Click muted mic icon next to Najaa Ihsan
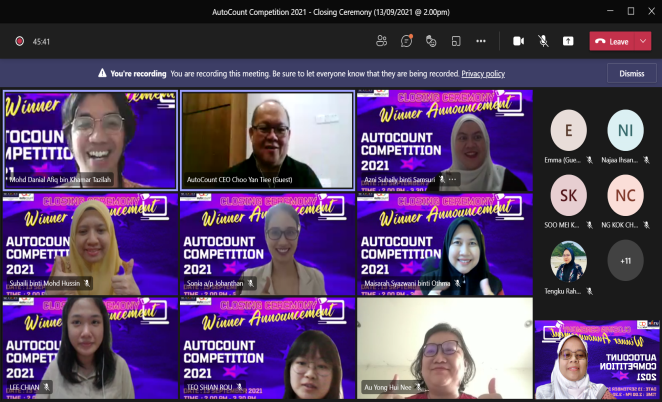The width and height of the screenshot is (662, 402). (x=646, y=160)
